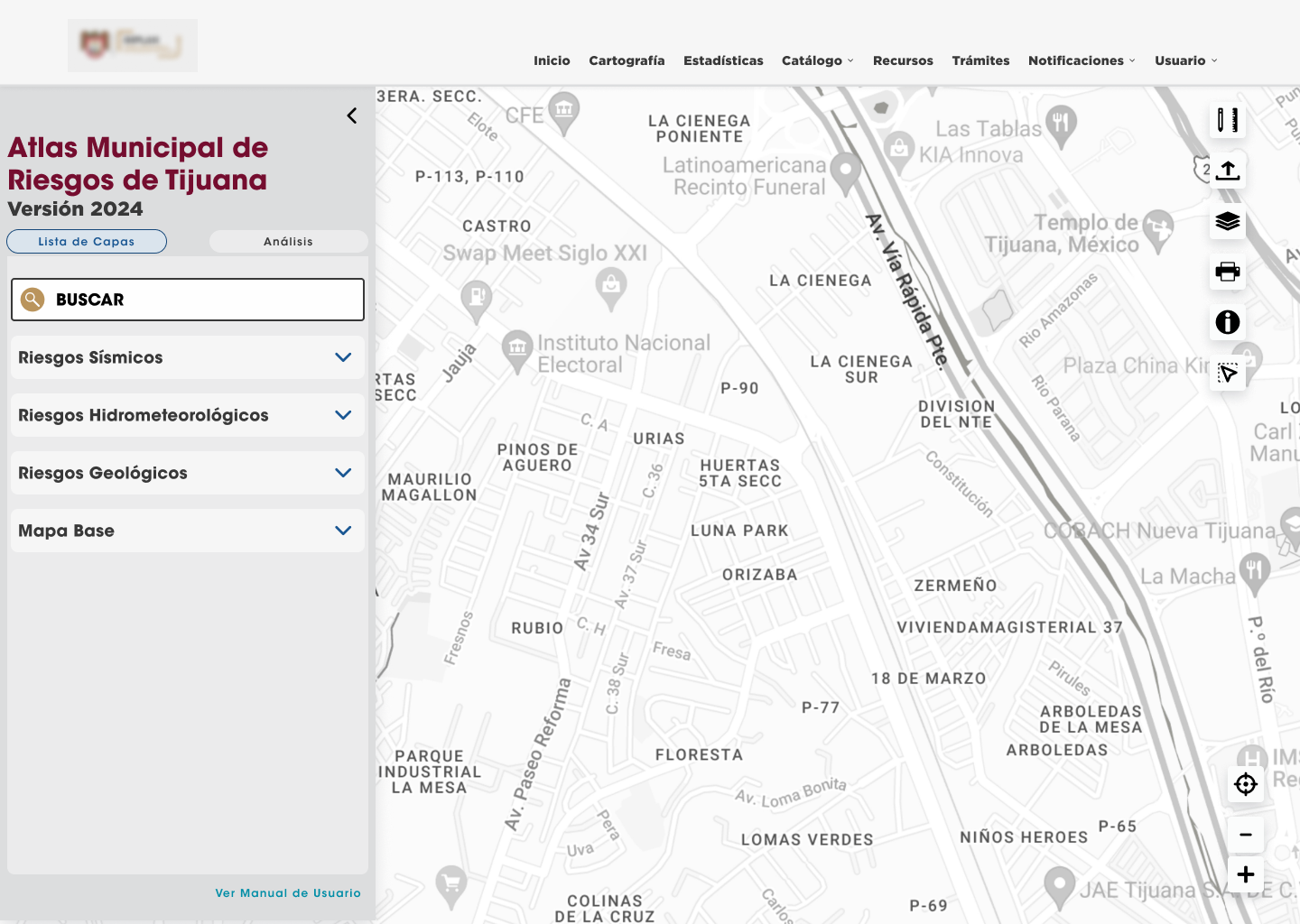Click 18 DE MARZO label
This screenshot has height=924, width=1300.
(929, 678)
